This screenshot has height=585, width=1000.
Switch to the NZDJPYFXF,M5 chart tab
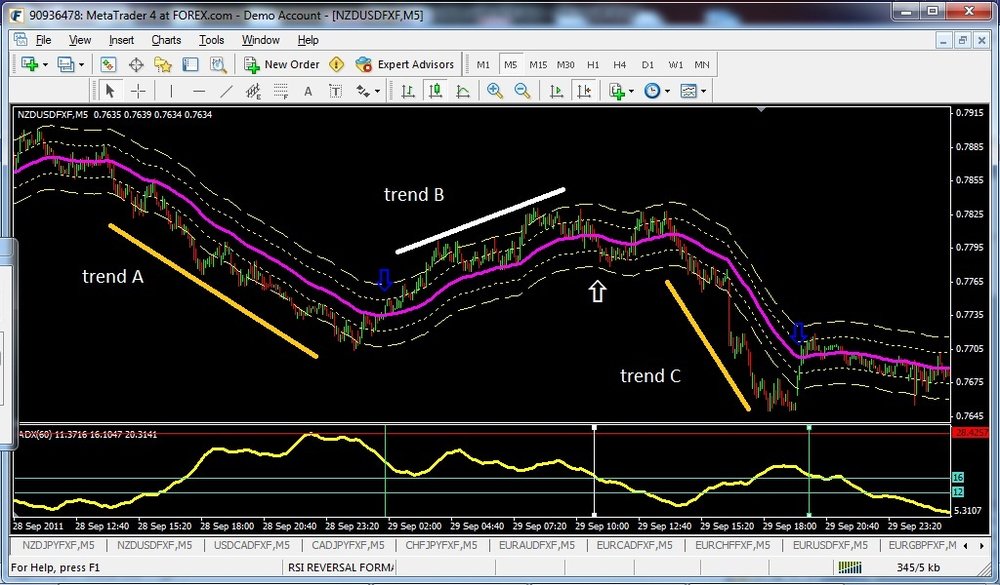pos(58,545)
